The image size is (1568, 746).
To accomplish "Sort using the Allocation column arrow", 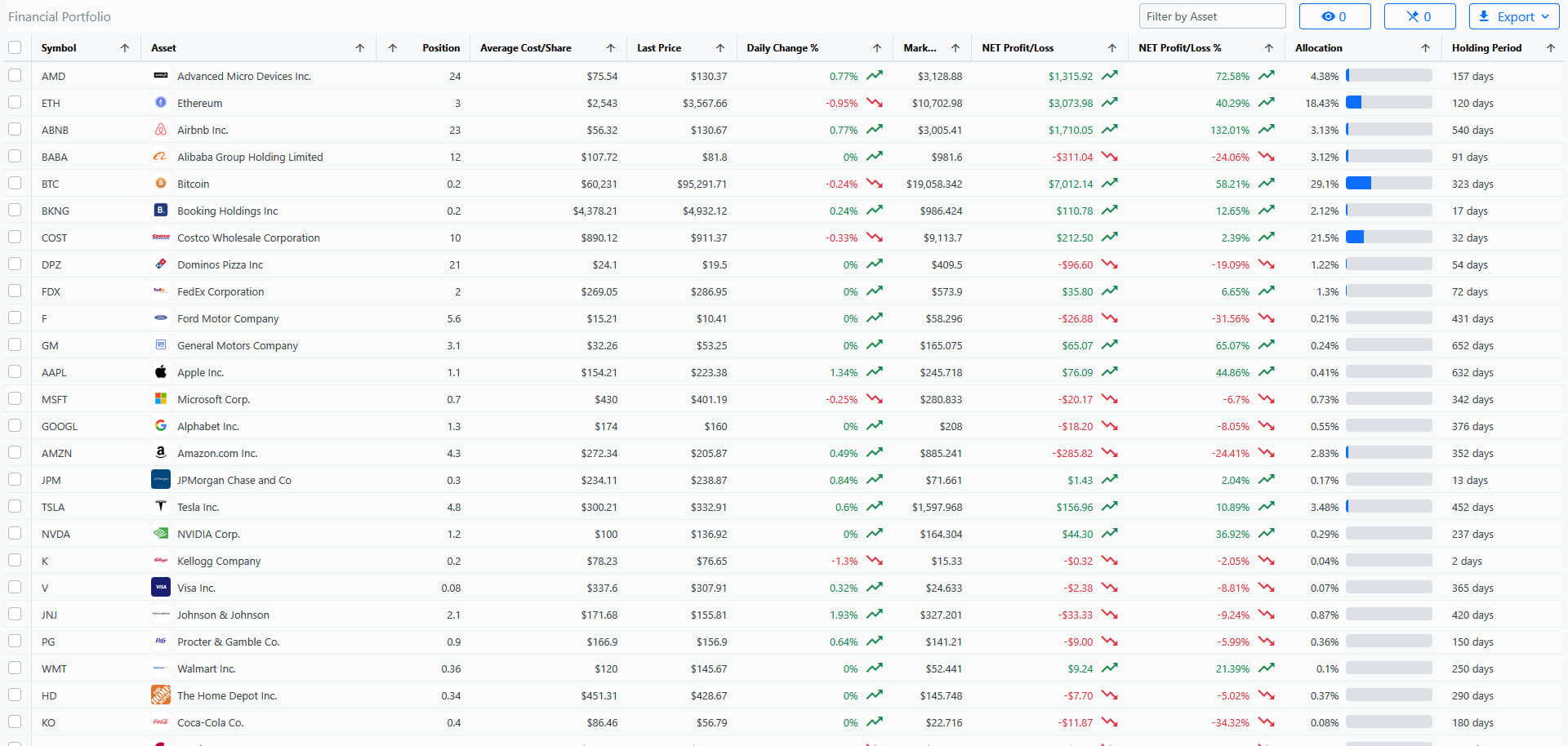I will [1426, 48].
